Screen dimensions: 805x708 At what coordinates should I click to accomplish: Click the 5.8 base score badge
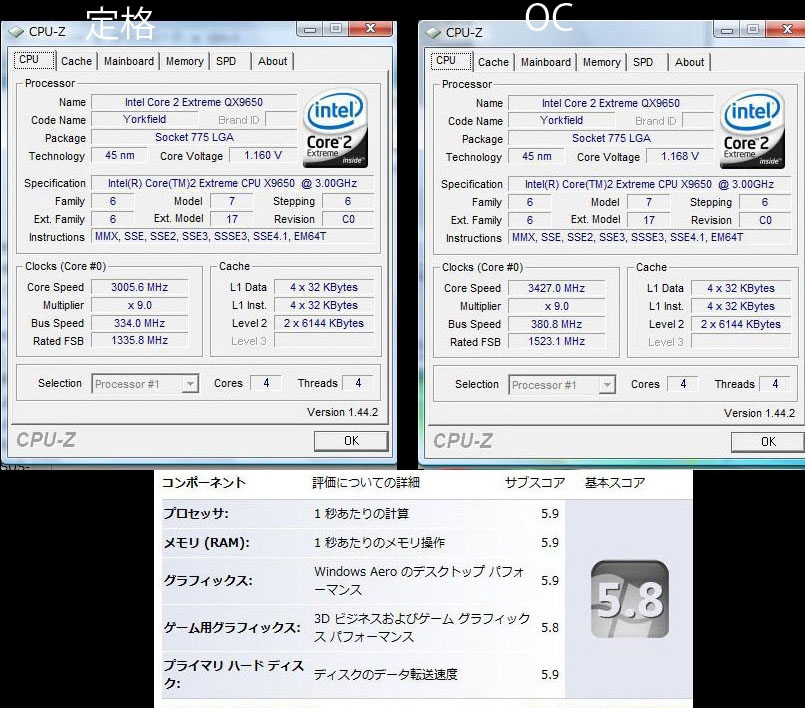(x=630, y=599)
